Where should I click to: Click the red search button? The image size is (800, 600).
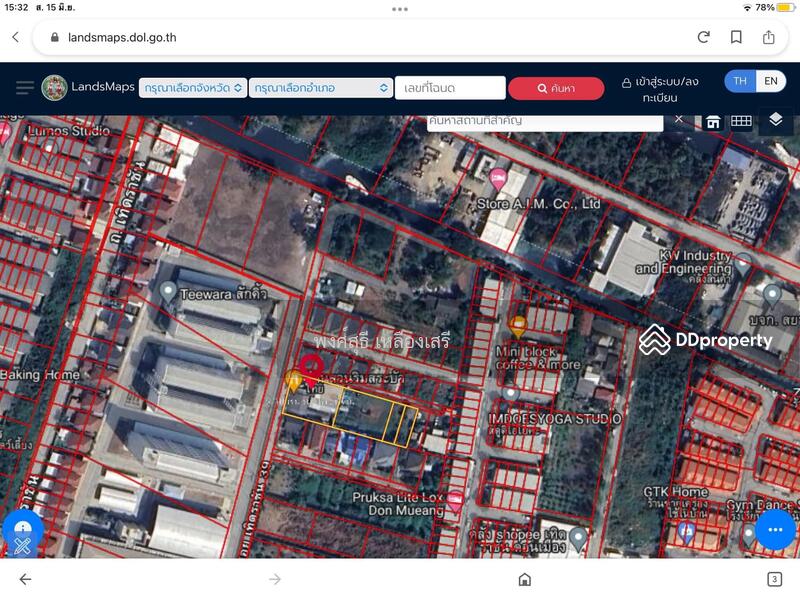coord(556,88)
